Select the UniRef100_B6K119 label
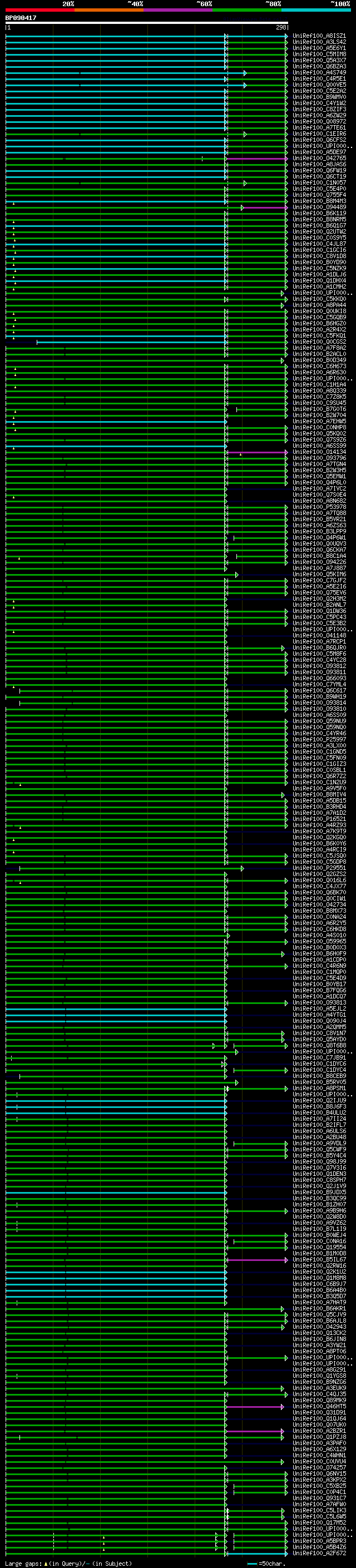The height and width of the screenshot is (1568, 356). [x=319, y=214]
